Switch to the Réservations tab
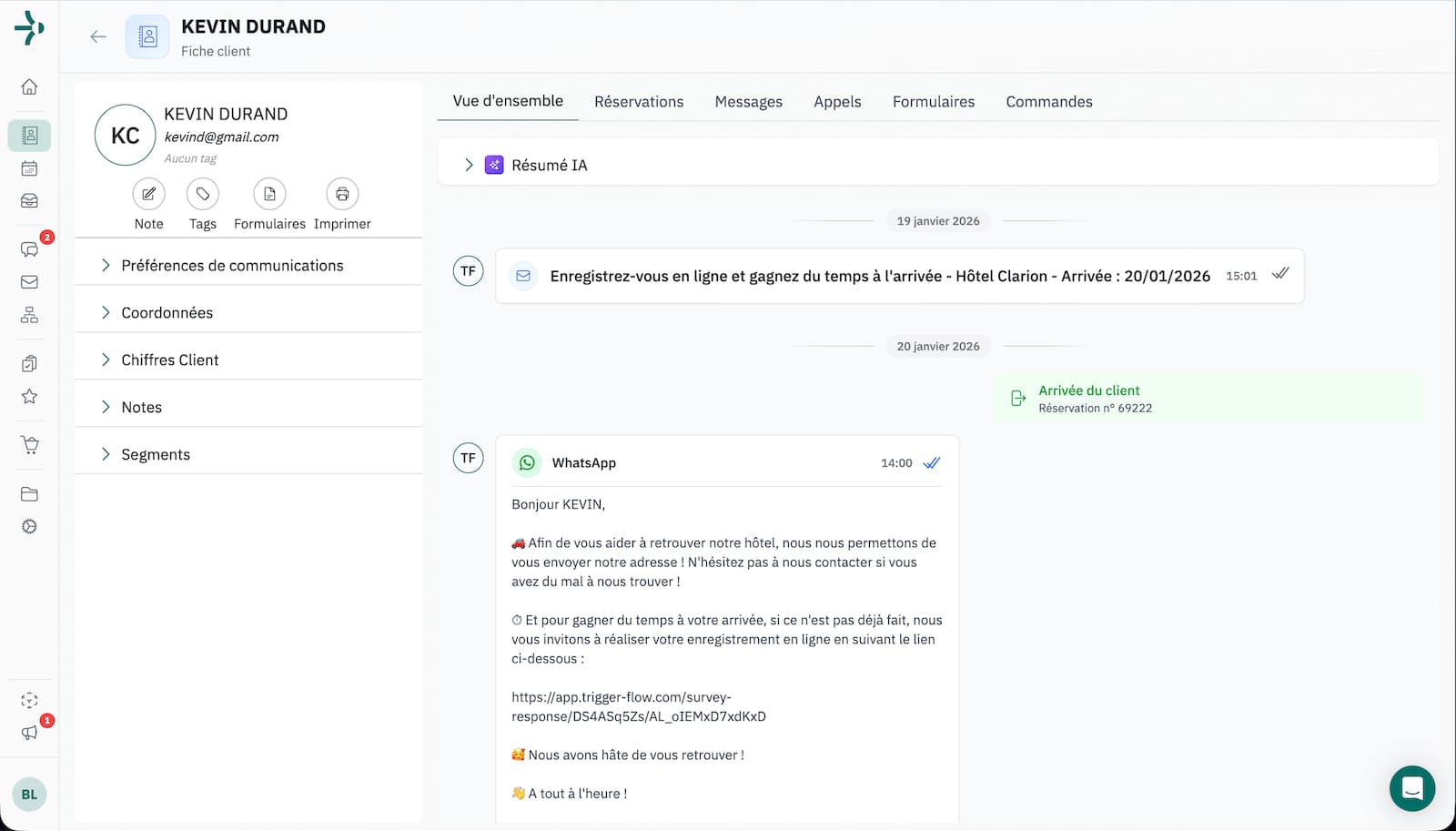 click(x=639, y=101)
